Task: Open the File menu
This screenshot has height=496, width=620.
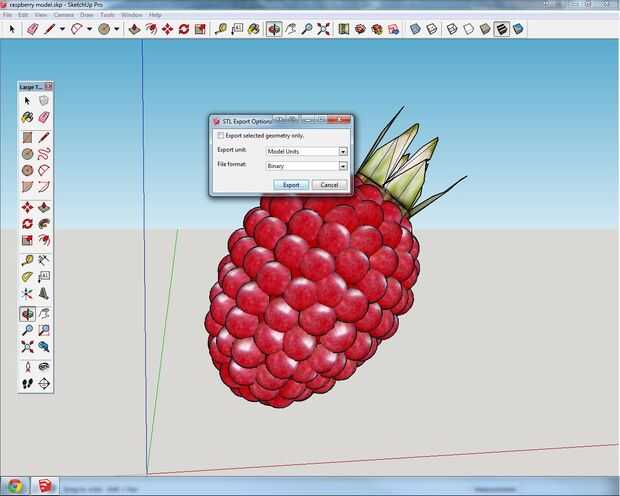Action: [x=8, y=15]
